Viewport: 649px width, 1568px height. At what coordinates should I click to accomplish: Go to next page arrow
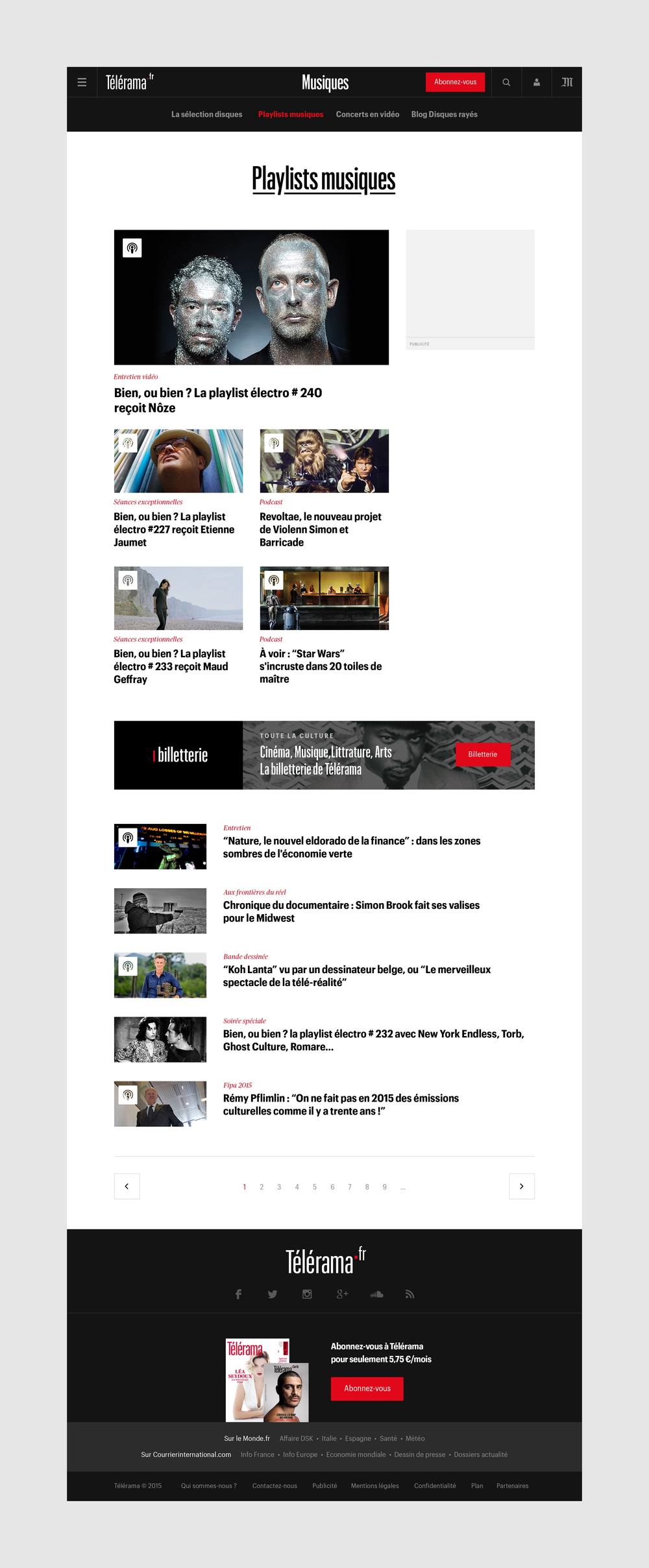[522, 1187]
